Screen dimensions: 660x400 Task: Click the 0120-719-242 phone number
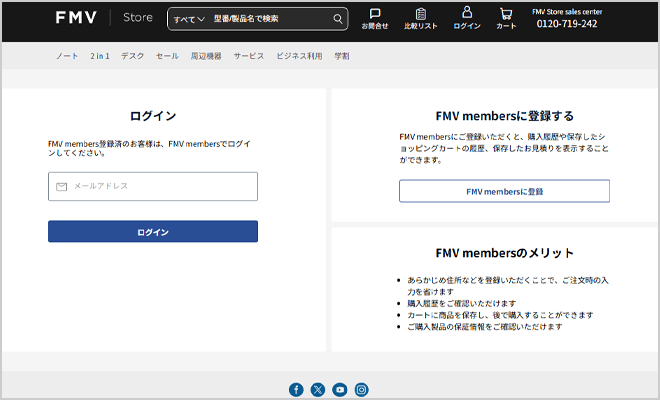coord(567,24)
